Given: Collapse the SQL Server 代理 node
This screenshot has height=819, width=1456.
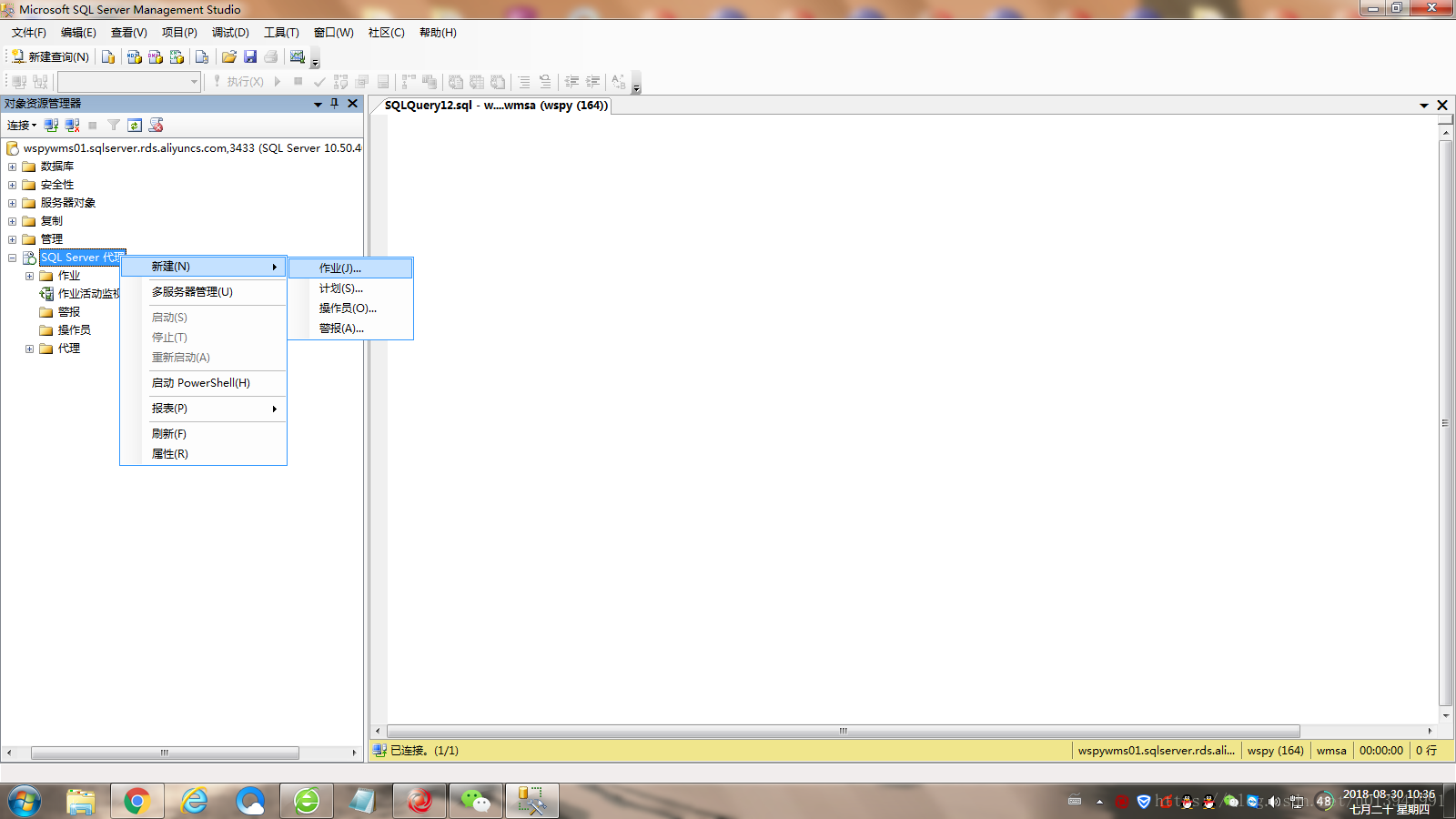Looking at the screenshot, I should [x=12, y=258].
